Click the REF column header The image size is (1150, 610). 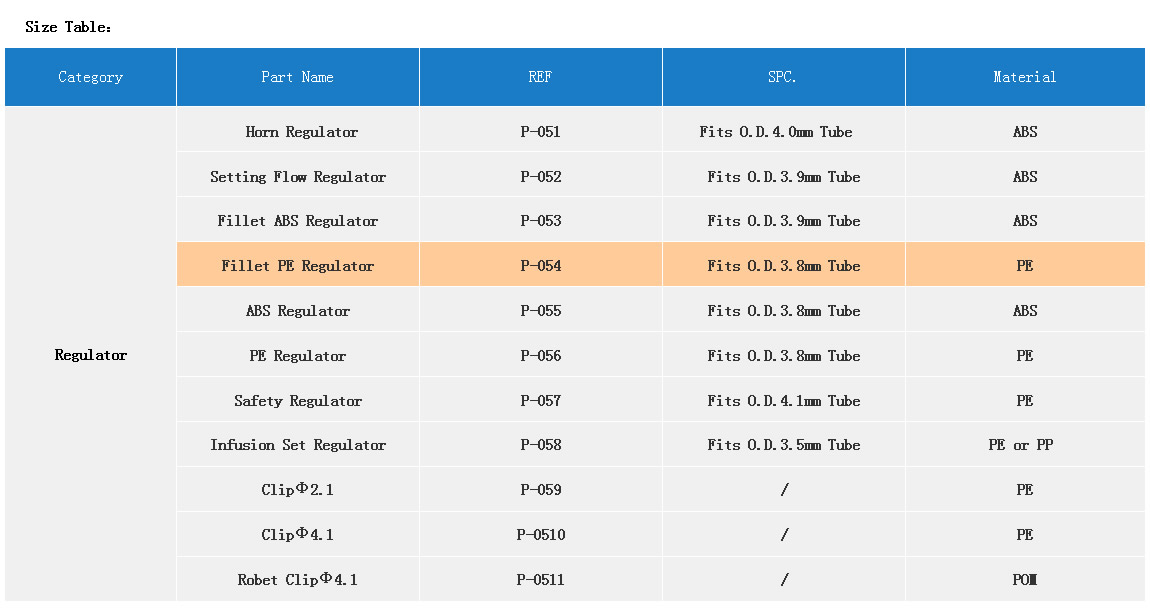[540, 77]
